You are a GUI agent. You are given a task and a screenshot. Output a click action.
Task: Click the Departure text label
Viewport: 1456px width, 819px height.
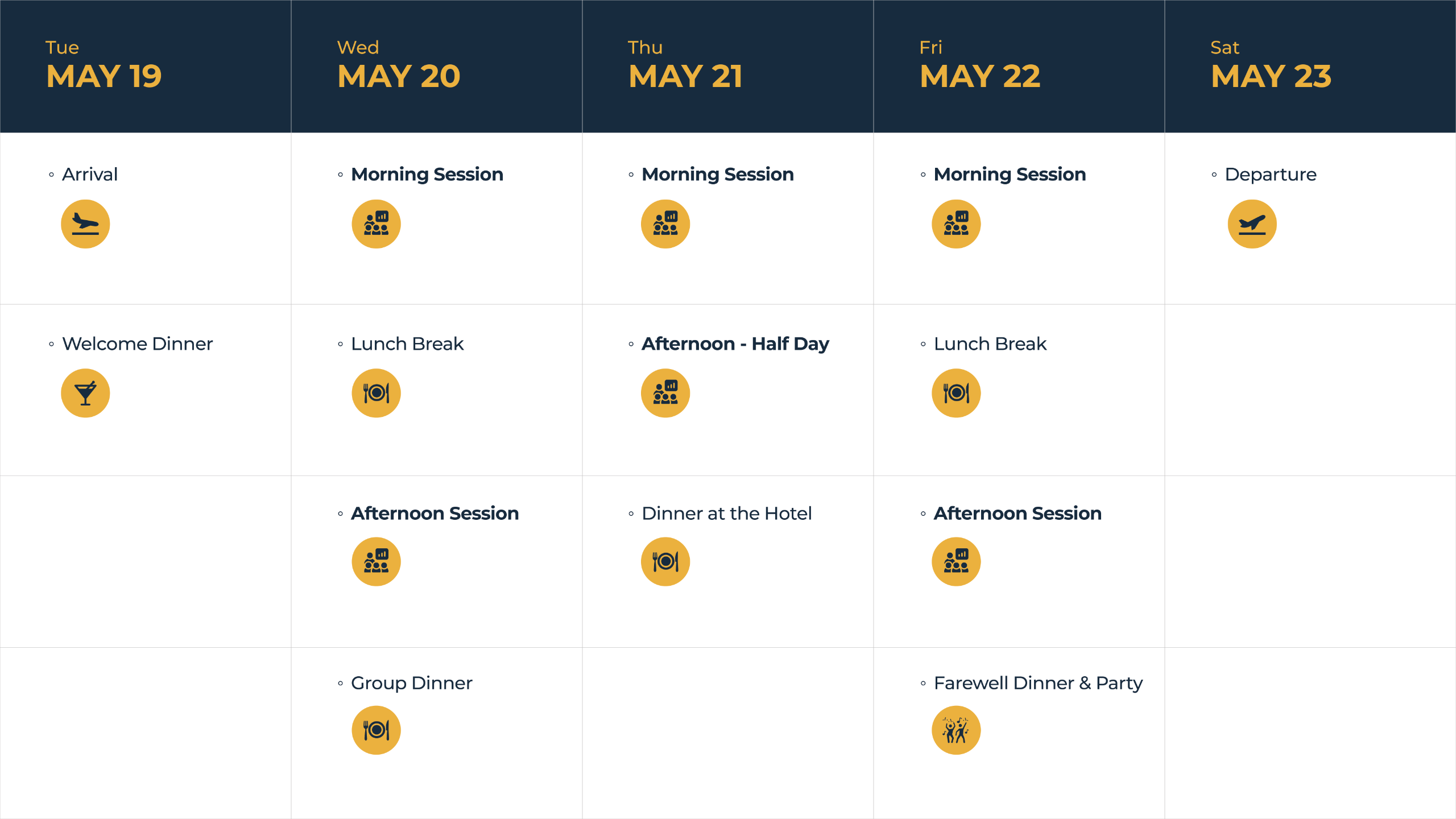click(1271, 175)
